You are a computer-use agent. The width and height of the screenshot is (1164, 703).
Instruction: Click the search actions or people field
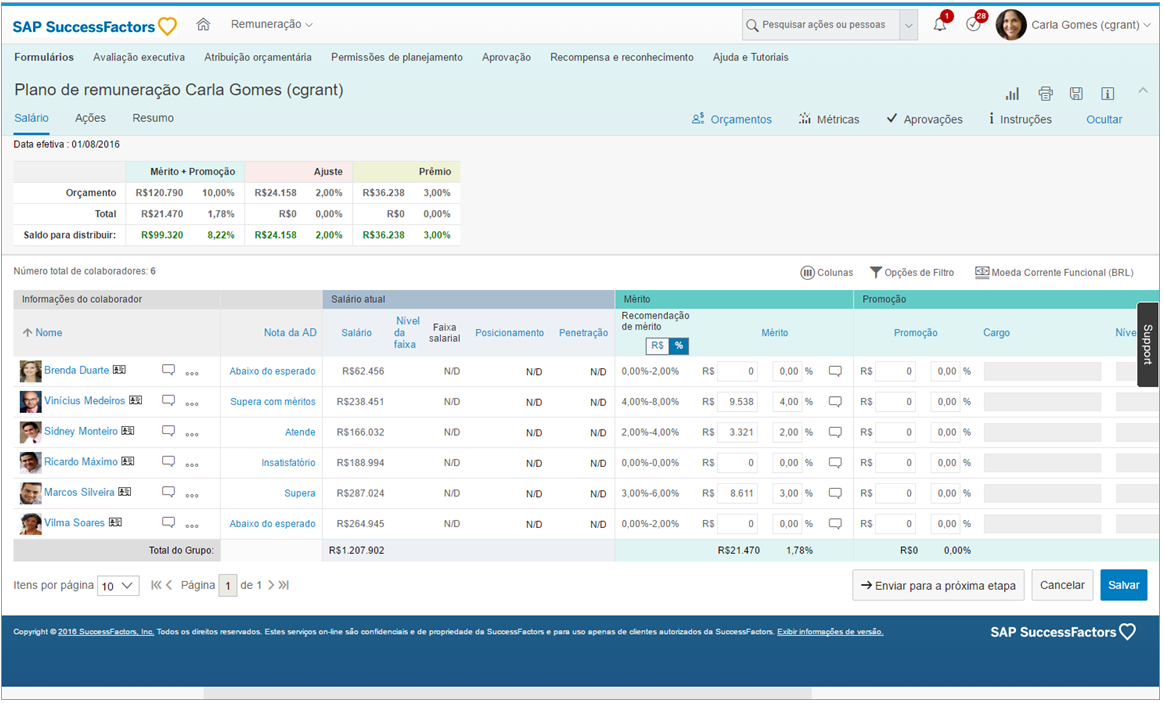tap(821, 25)
